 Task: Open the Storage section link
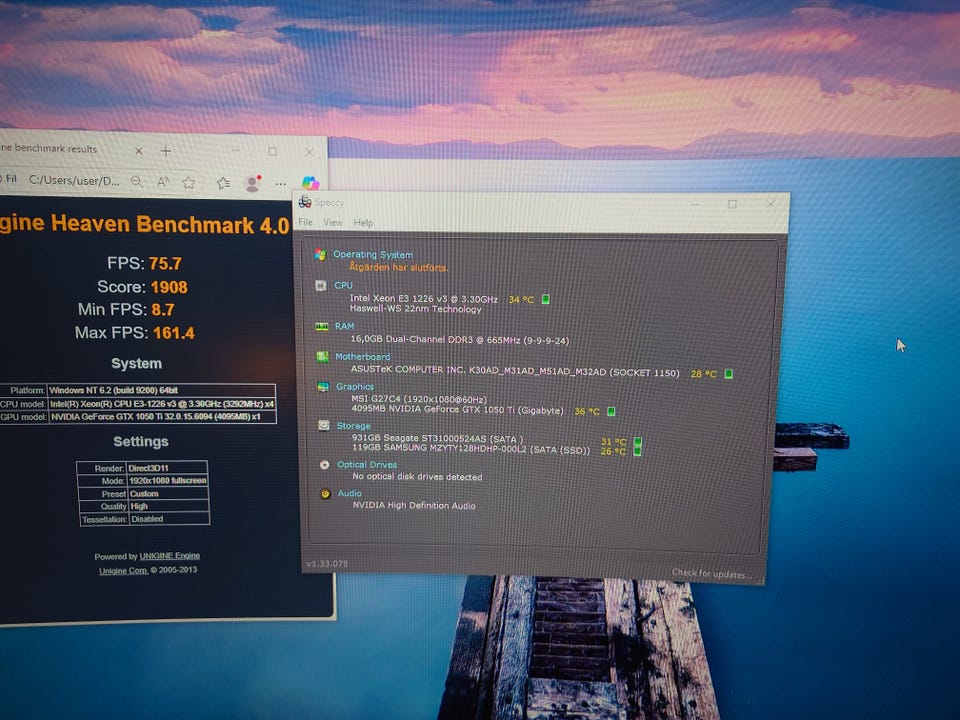click(x=353, y=426)
